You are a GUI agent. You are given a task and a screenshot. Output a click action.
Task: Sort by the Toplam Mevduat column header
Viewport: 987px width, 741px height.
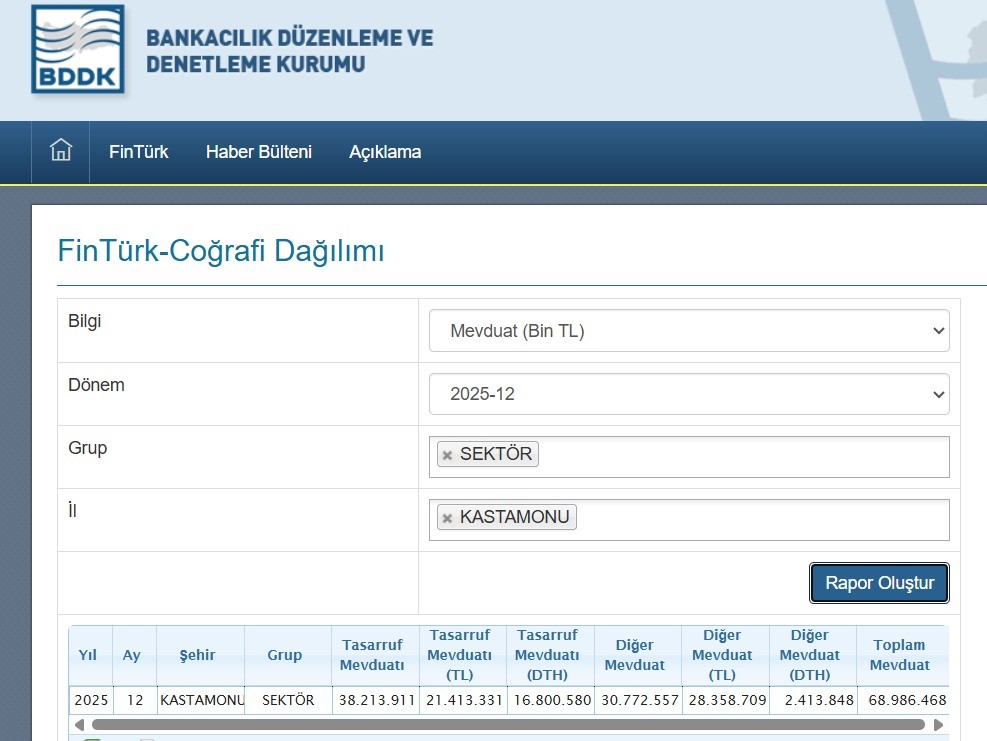point(899,655)
